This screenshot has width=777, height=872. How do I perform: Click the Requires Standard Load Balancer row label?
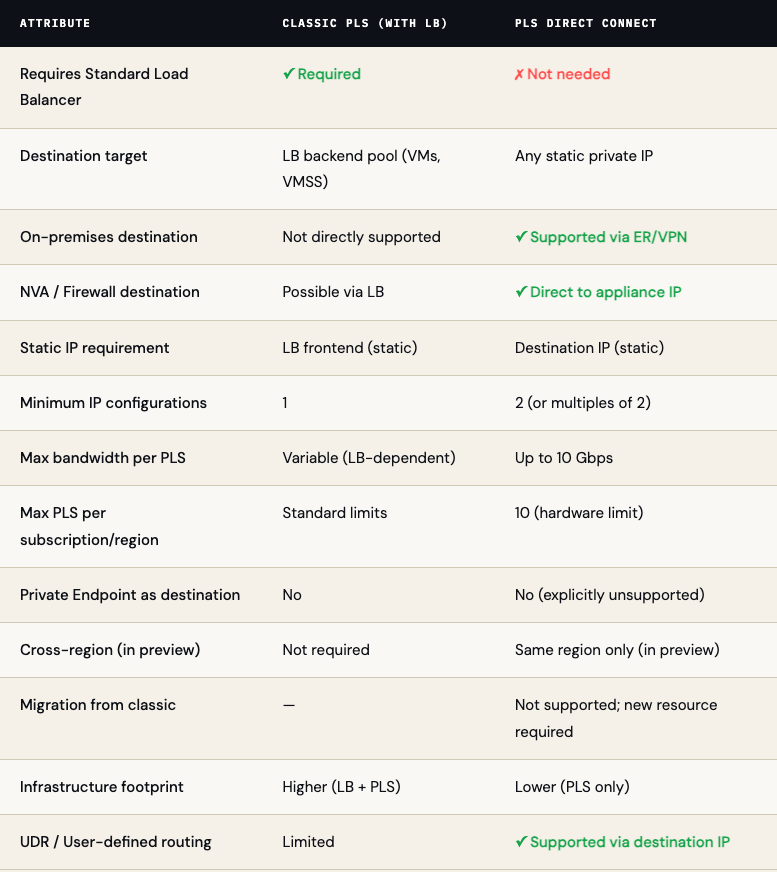coord(104,87)
